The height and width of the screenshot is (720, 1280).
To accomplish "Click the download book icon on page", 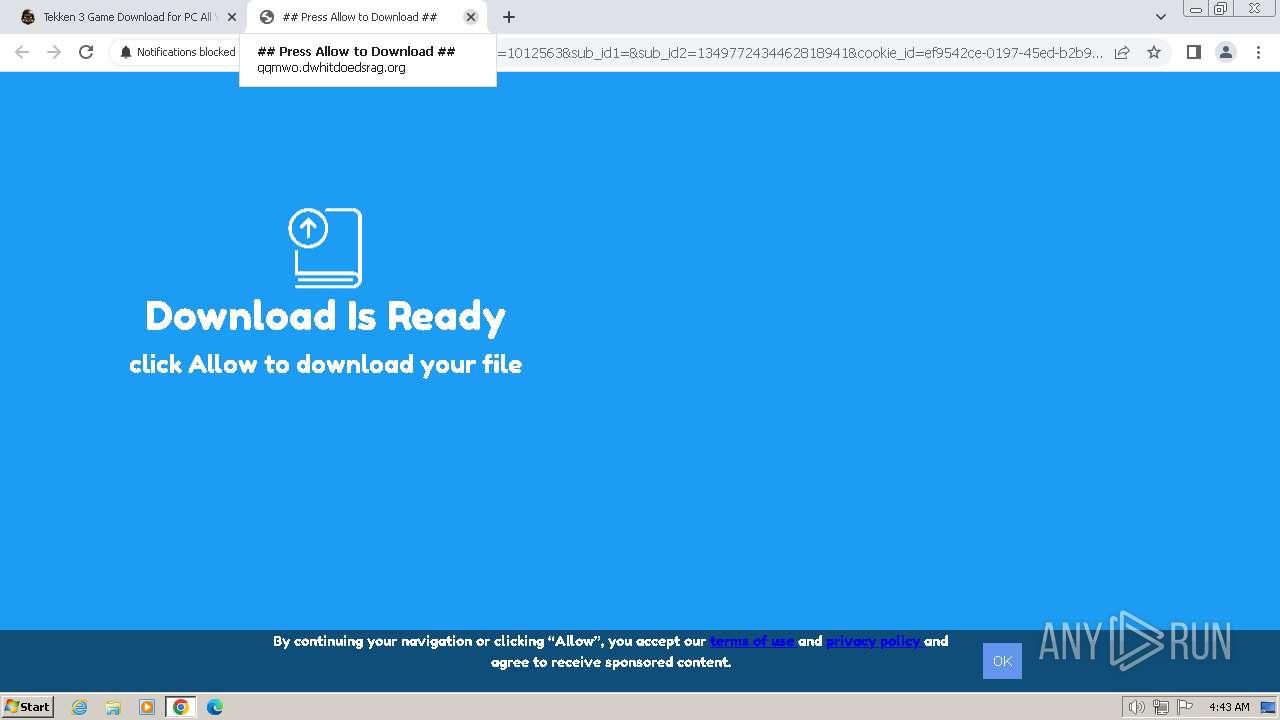I will click(325, 248).
